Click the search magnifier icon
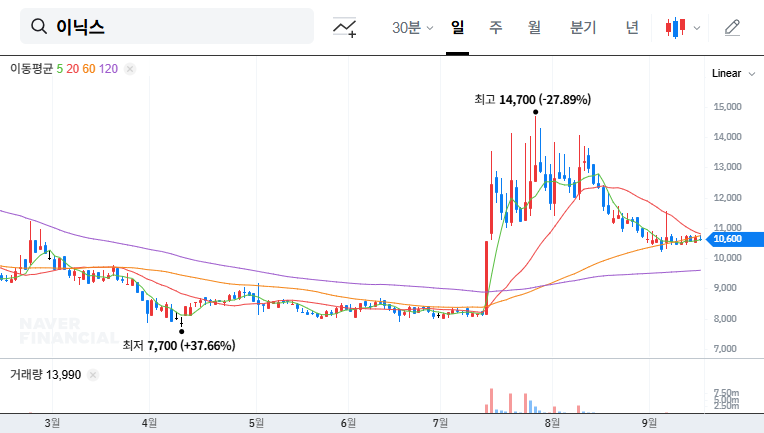 pyautogui.click(x=39, y=26)
